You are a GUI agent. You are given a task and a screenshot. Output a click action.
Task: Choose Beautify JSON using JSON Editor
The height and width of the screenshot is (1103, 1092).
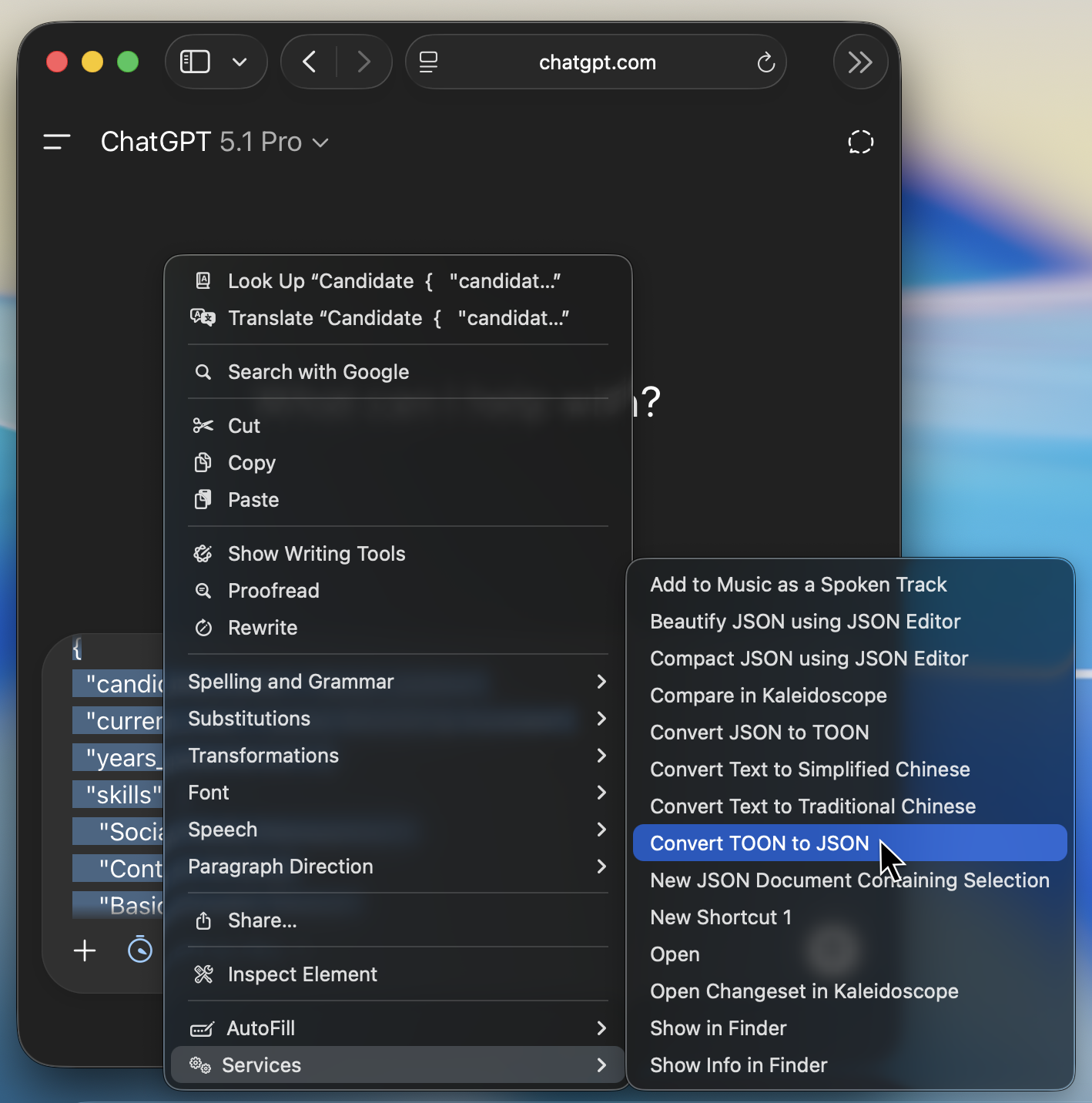805,622
